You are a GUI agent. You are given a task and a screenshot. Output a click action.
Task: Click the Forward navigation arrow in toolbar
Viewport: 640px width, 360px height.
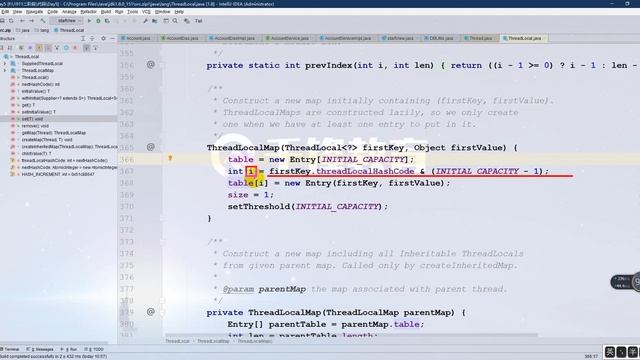tap(31, 20)
